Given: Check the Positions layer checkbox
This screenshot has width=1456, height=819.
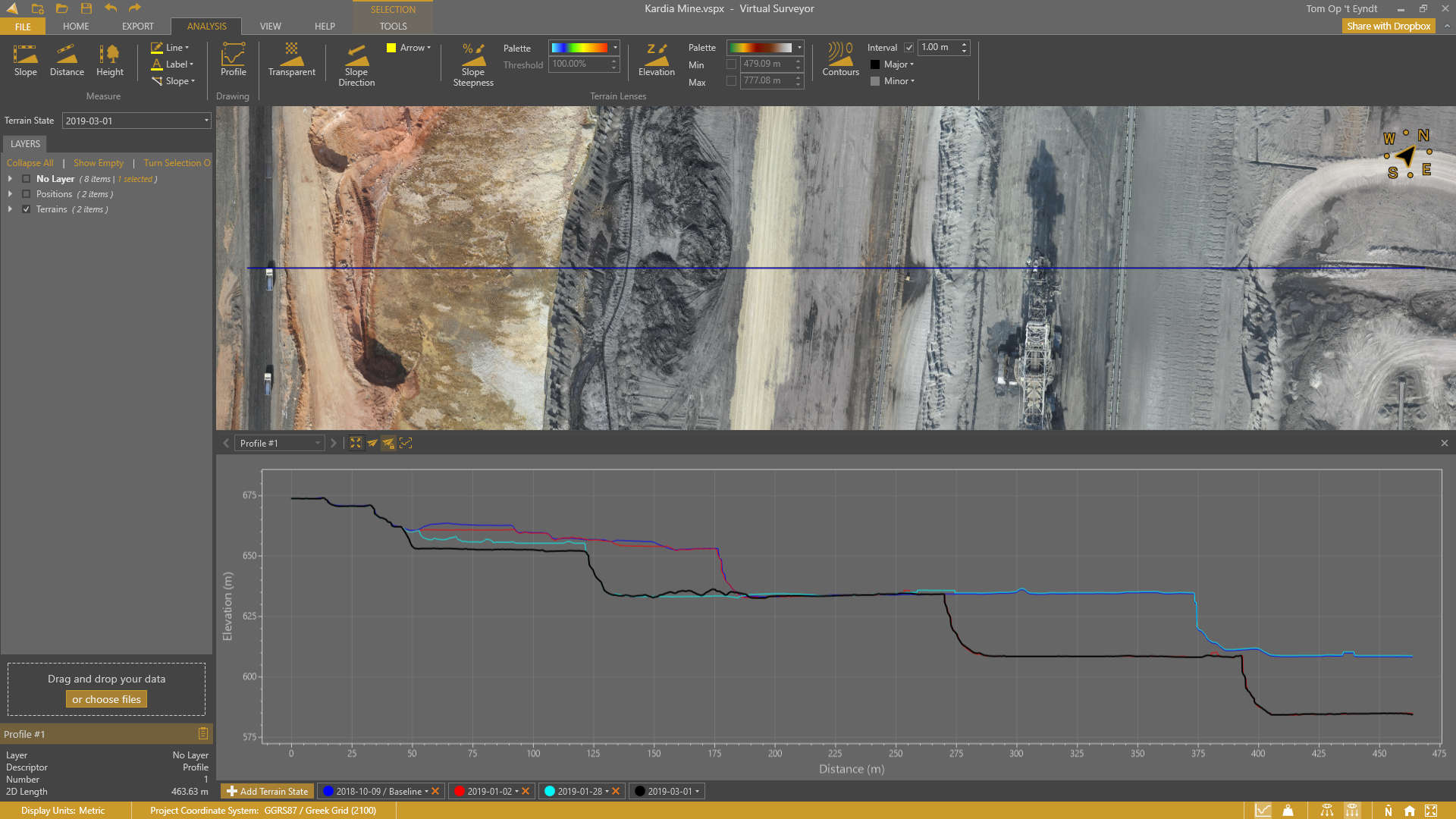Looking at the screenshot, I should (x=27, y=194).
